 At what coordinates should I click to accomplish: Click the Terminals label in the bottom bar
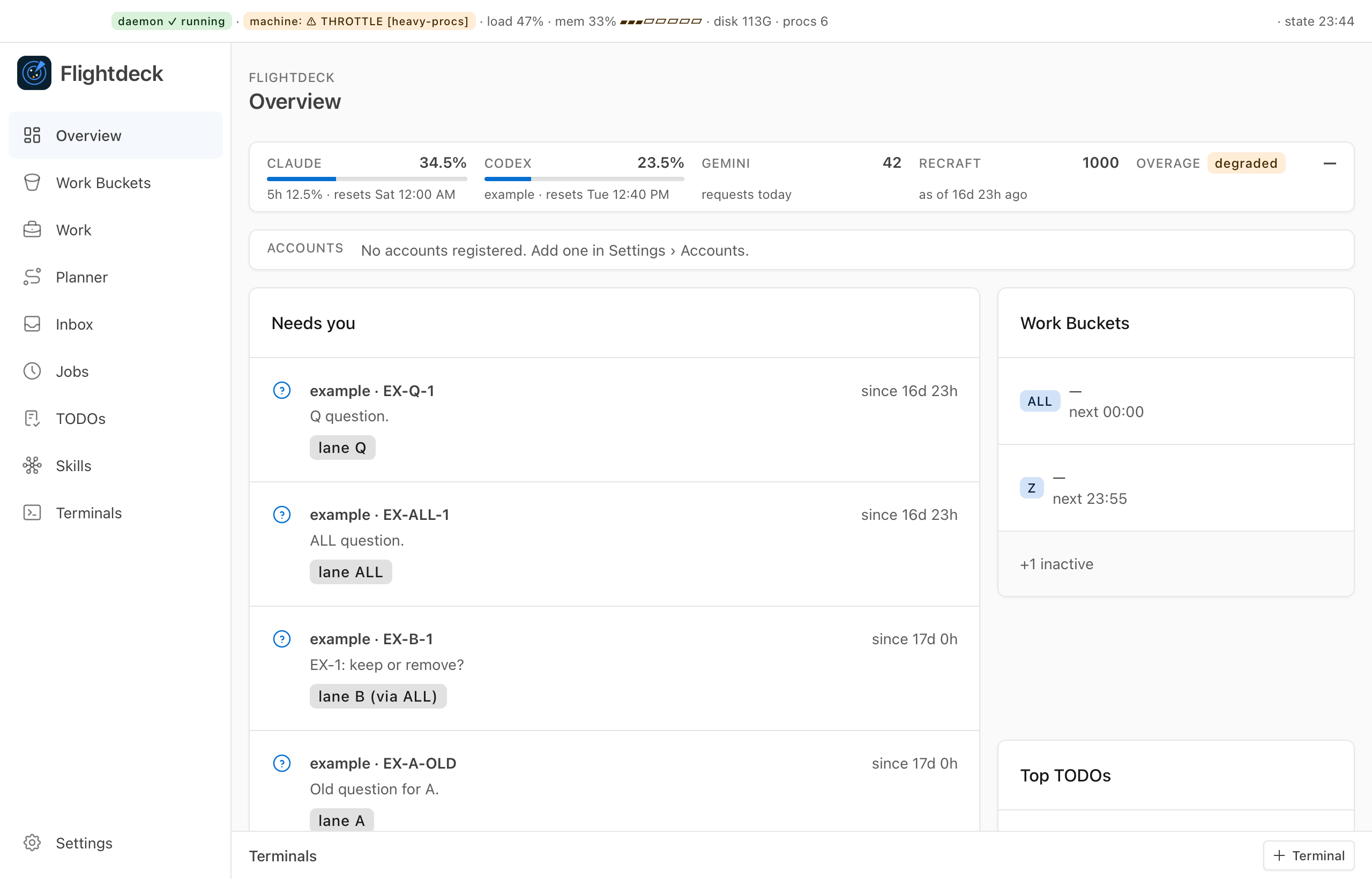pyautogui.click(x=282, y=855)
